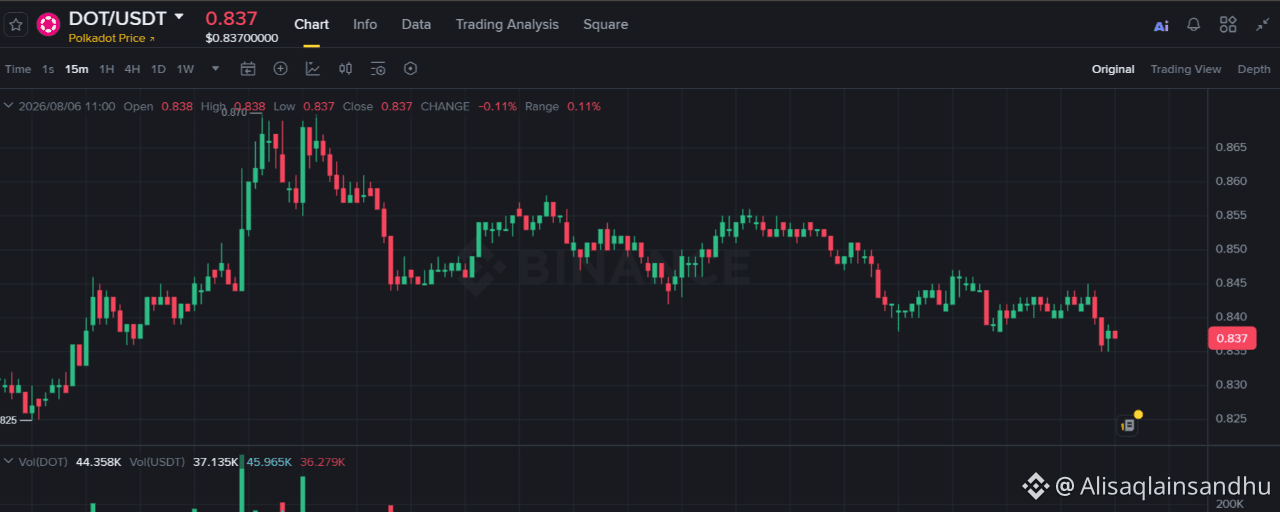The image size is (1280, 512).
Task: Open the AI assistant icon
Action: 1161,26
